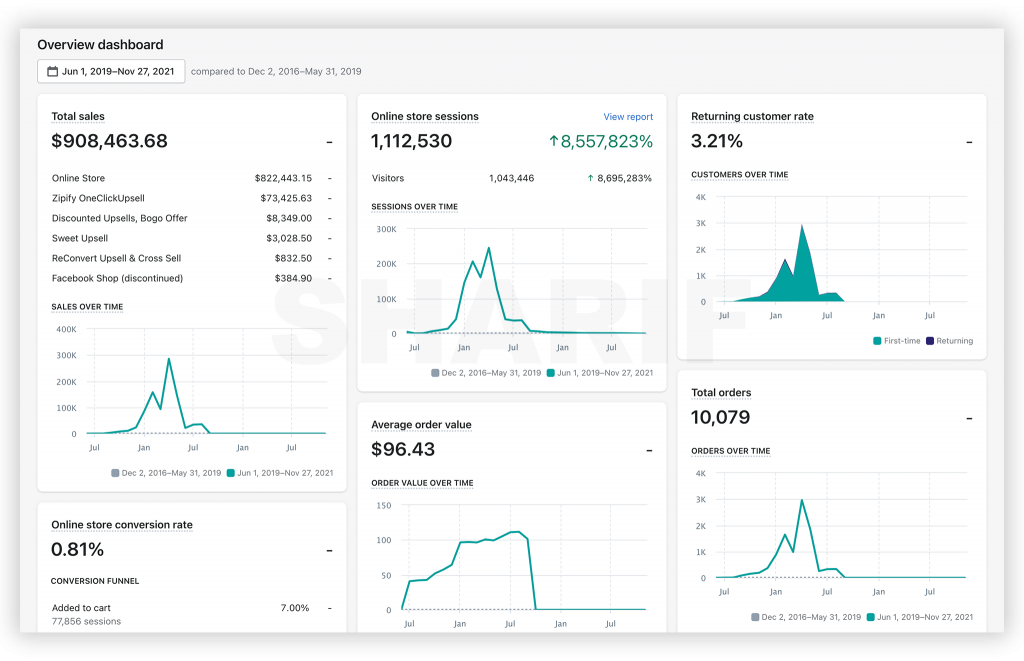Select the Zipify OneClickUpsell sales row
Screen dimensions: 1024x661
[x=191, y=198]
